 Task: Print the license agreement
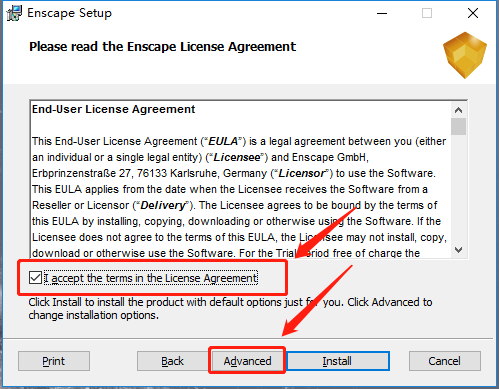click(54, 361)
